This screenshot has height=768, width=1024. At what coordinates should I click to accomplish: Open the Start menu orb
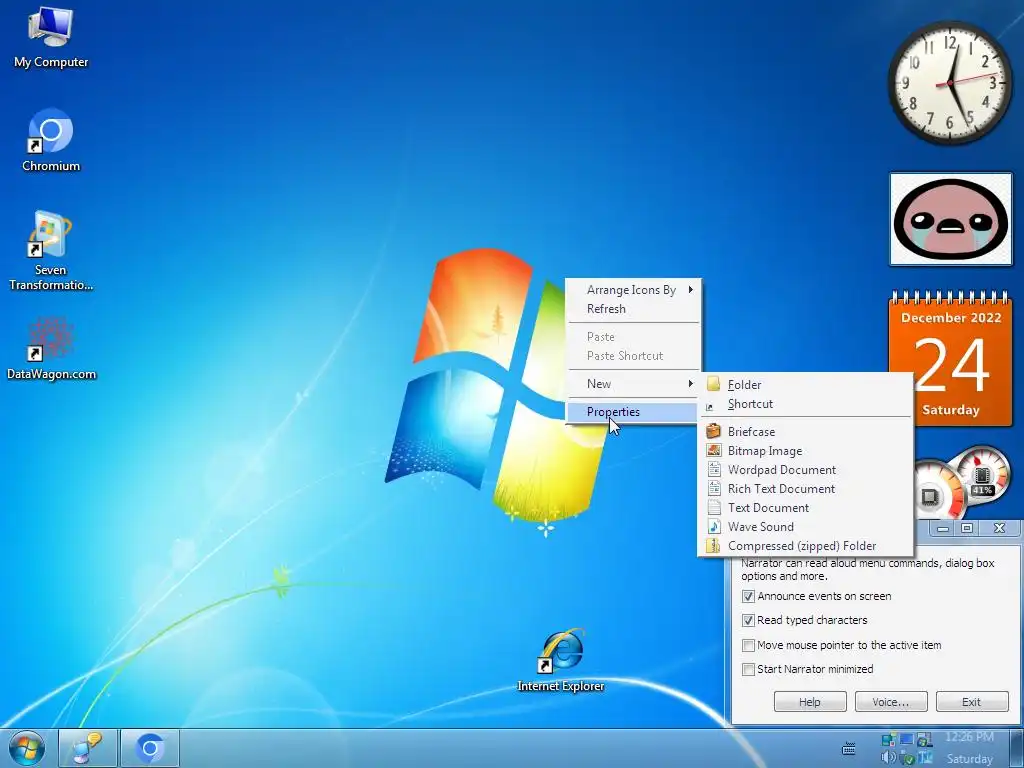point(27,748)
